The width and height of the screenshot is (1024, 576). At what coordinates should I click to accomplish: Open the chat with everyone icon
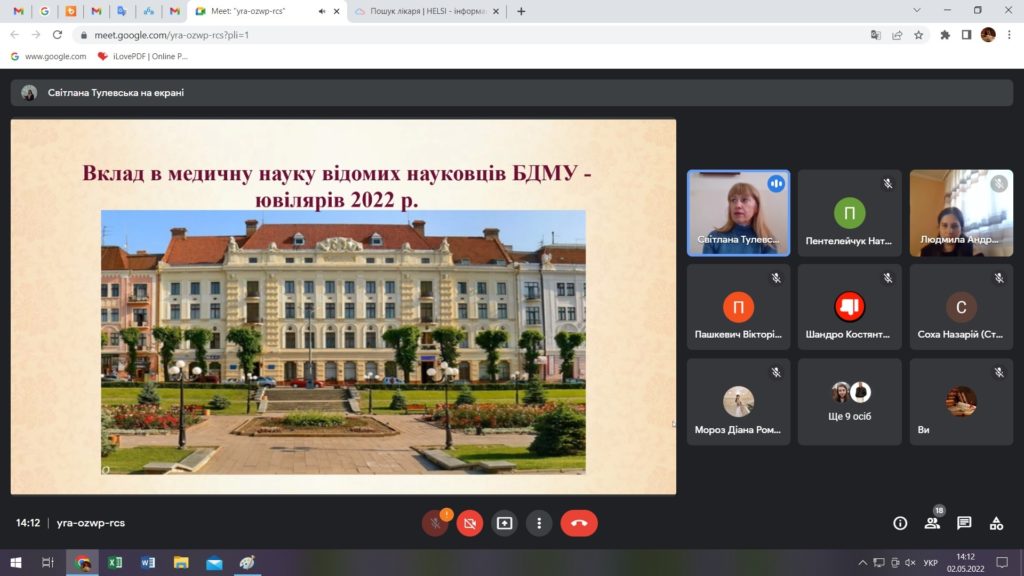(x=964, y=523)
